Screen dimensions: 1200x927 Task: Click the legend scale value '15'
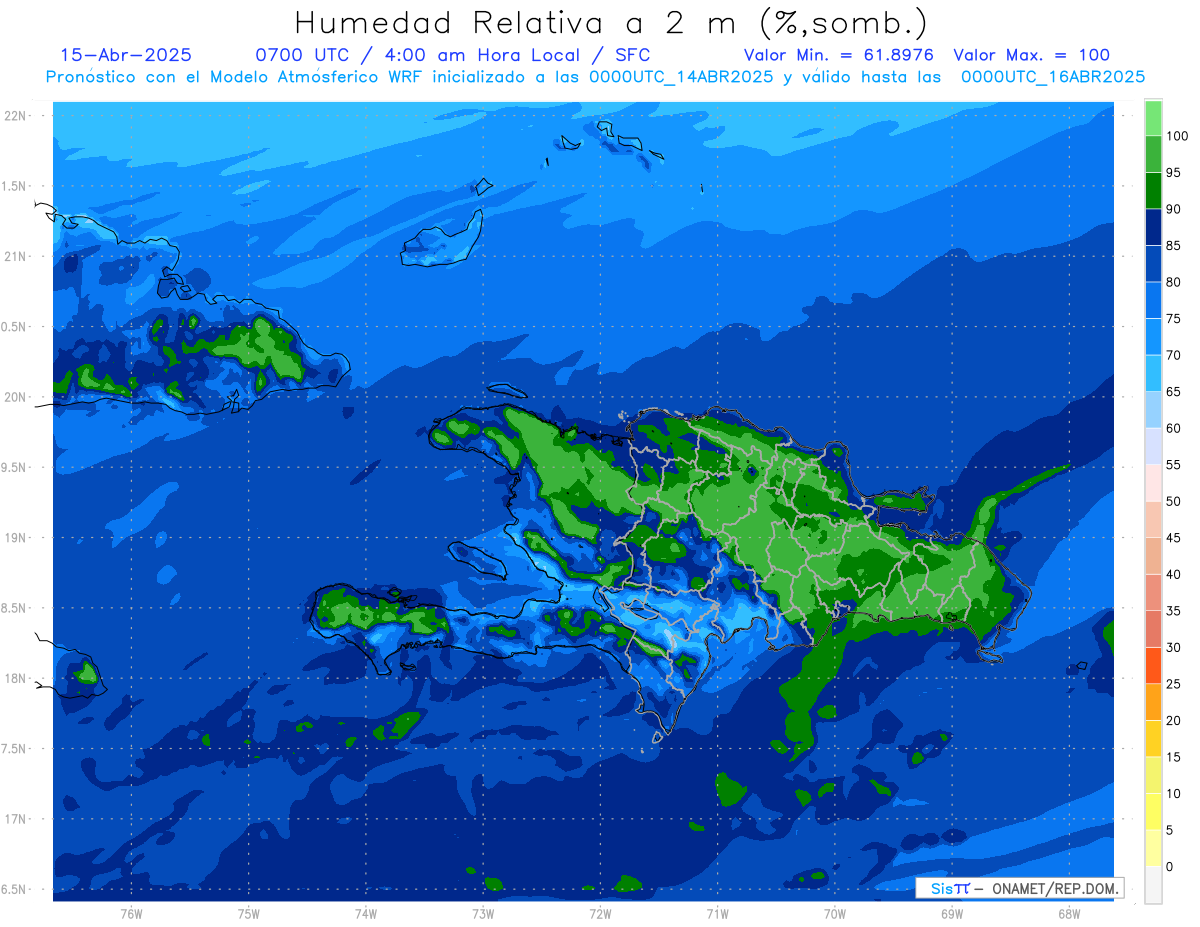point(1173,757)
